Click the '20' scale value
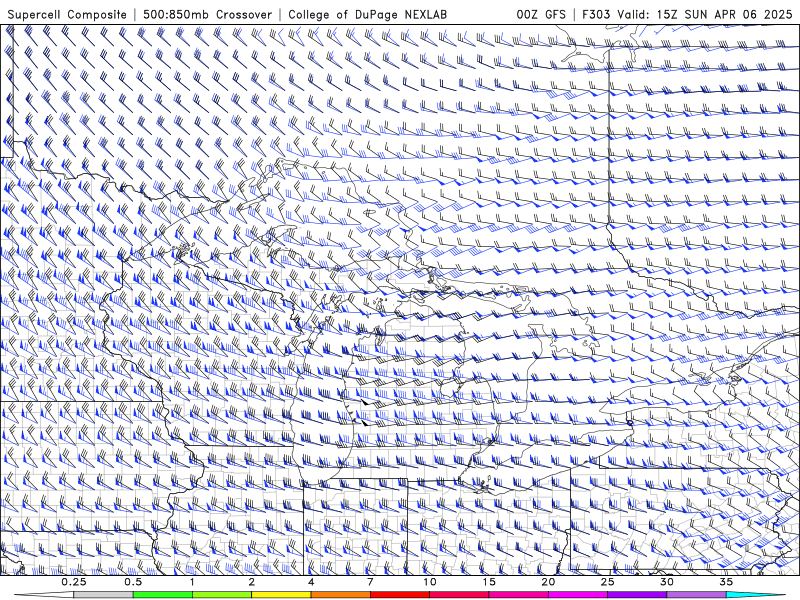 click(x=548, y=582)
